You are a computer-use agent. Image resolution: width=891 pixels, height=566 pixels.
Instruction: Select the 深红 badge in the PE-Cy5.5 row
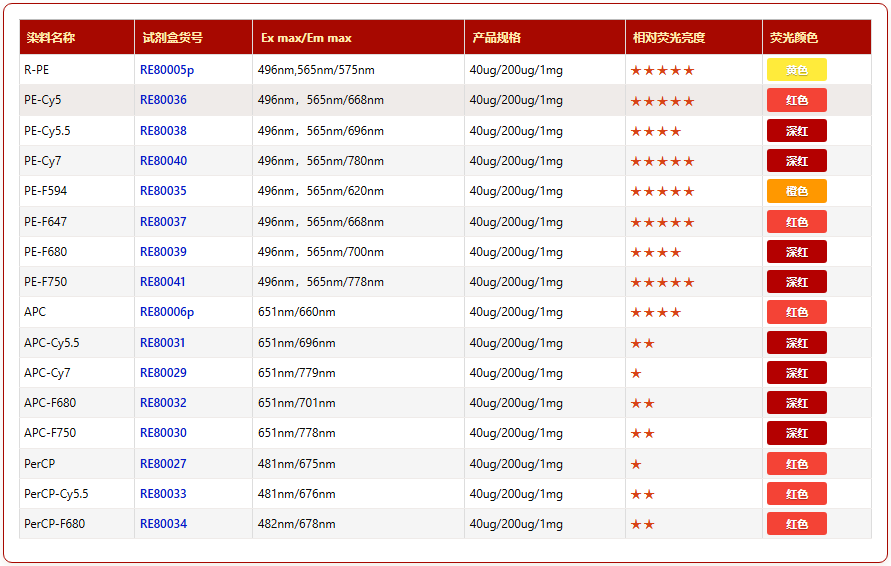(796, 131)
